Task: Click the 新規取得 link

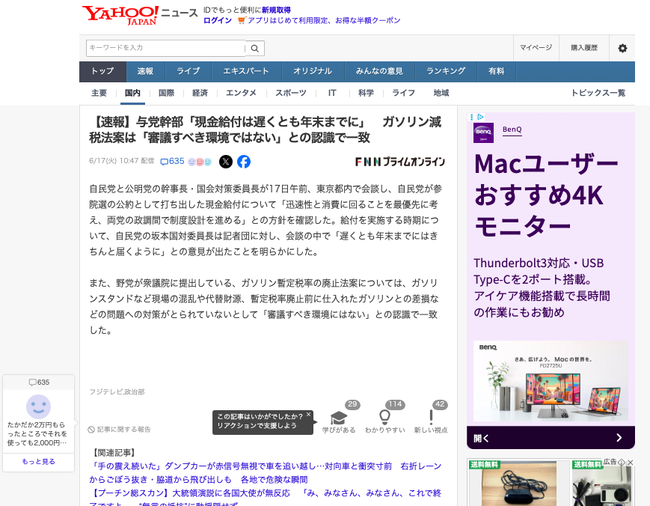Action: coord(276,10)
